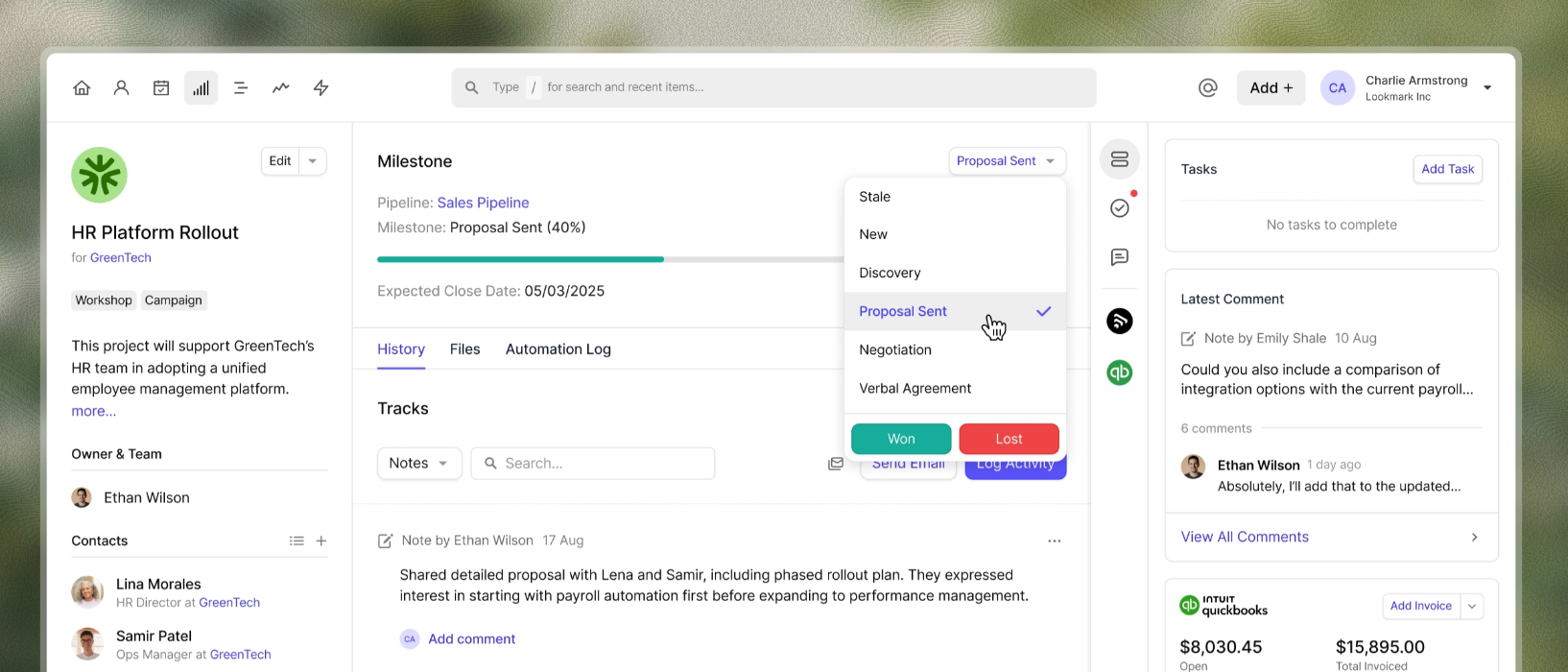This screenshot has height=672, width=1568.
Task: Open the GreenTech link under project title
Action: [x=121, y=257]
